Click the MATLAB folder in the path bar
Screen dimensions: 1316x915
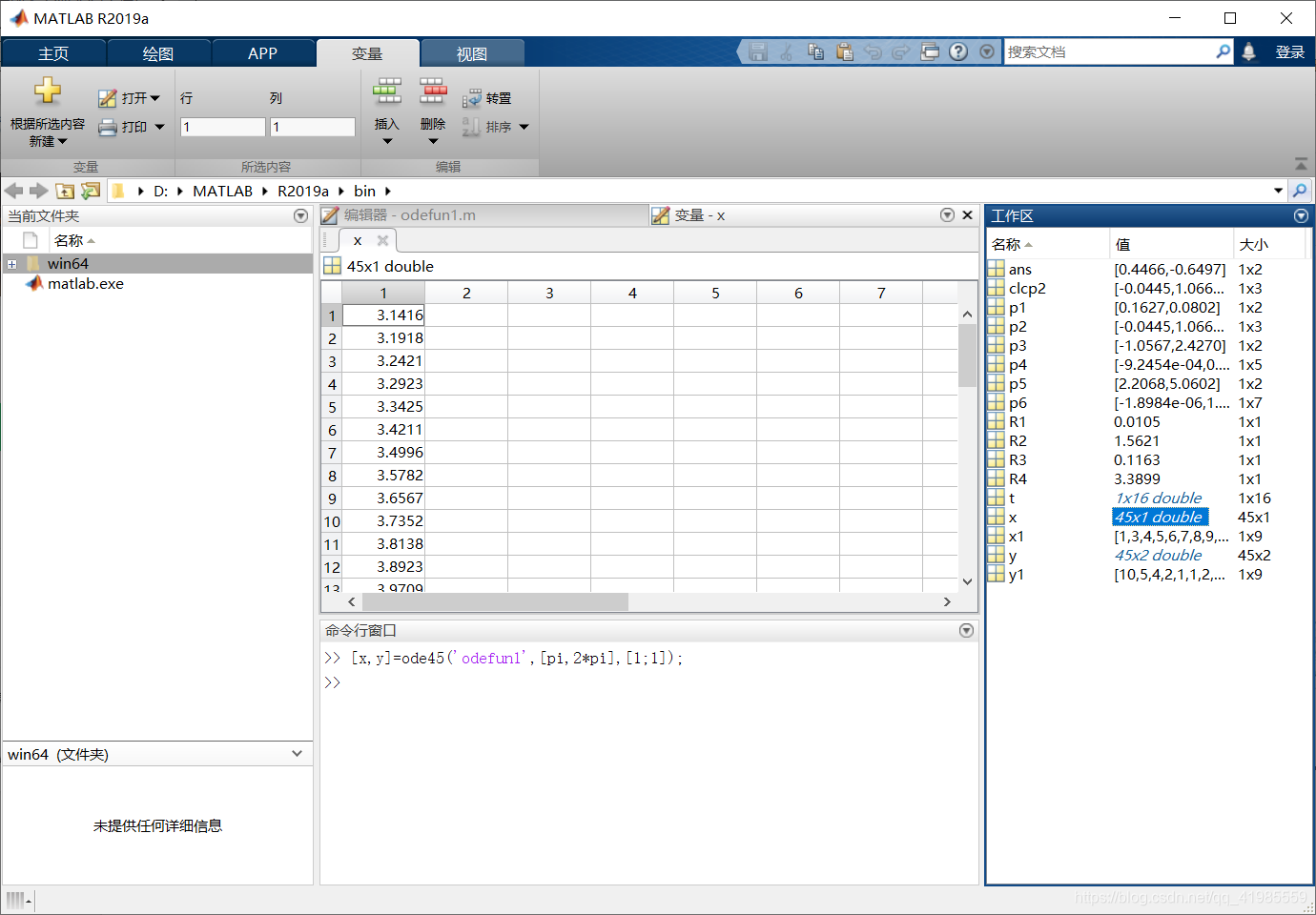(222, 191)
